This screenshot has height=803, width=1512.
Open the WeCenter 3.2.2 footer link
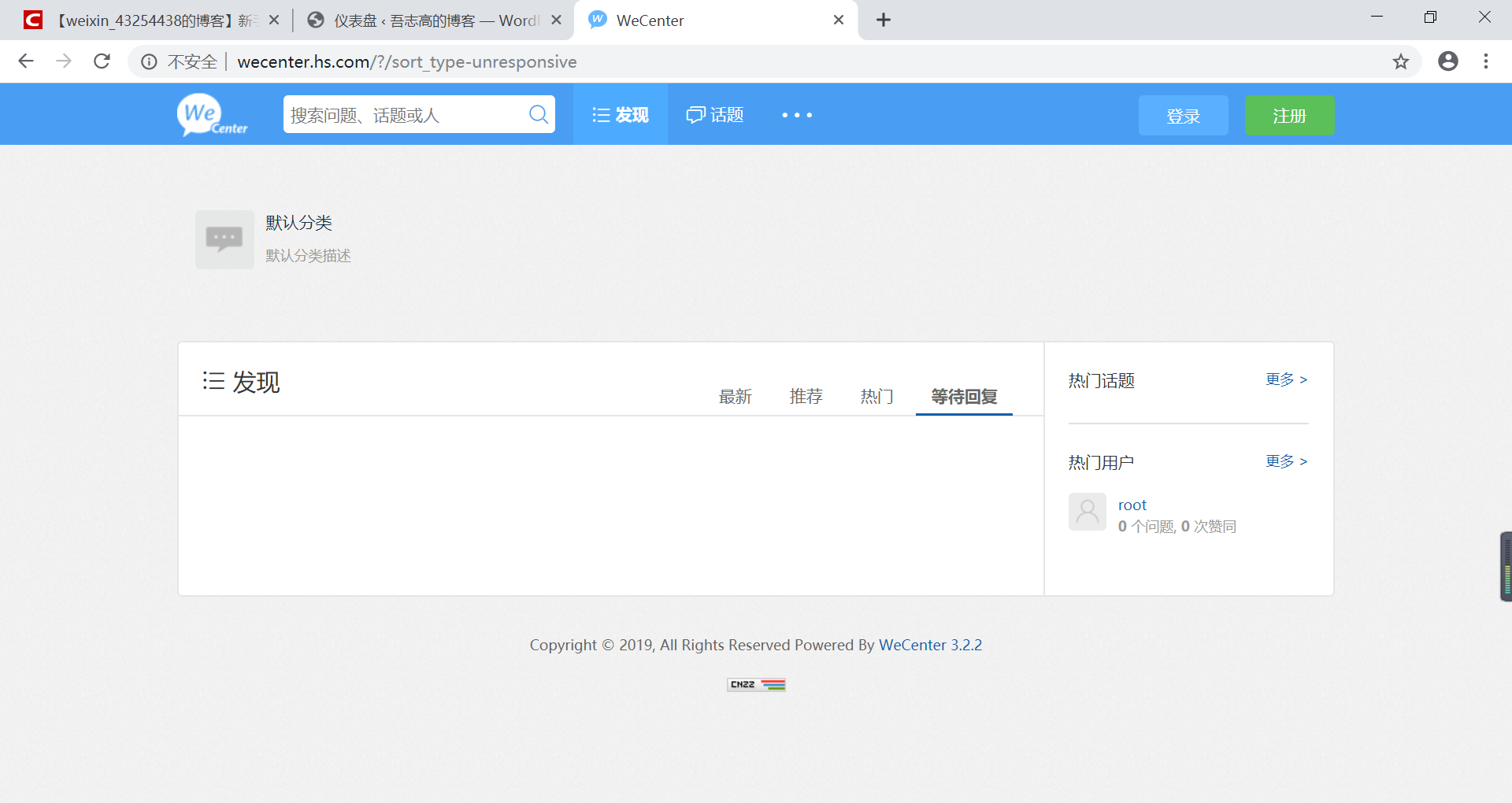(930, 645)
